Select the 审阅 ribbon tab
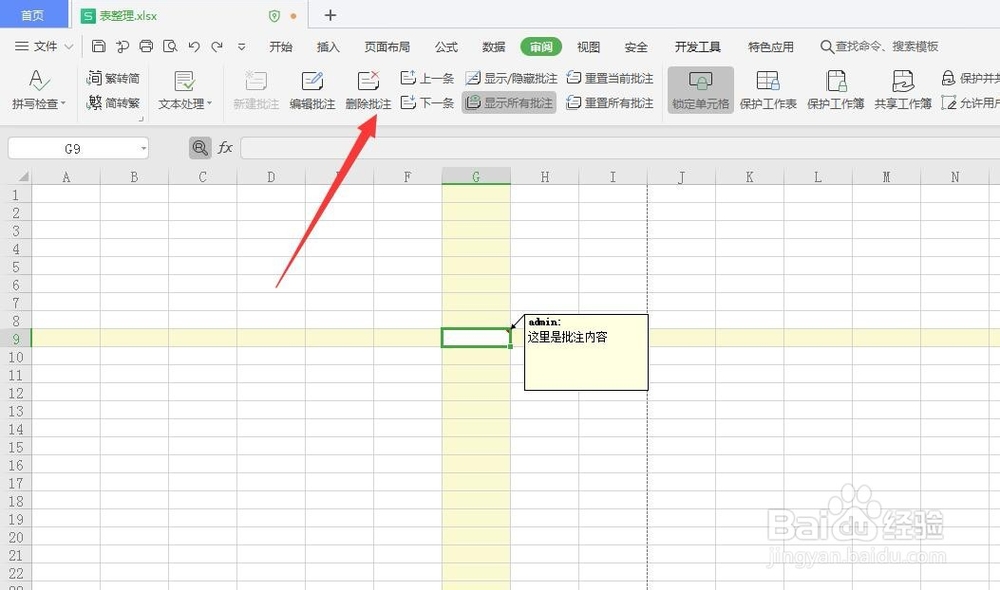The height and width of the screenshot is (590, 1000). pyautogui.click(x=541, y=47)
